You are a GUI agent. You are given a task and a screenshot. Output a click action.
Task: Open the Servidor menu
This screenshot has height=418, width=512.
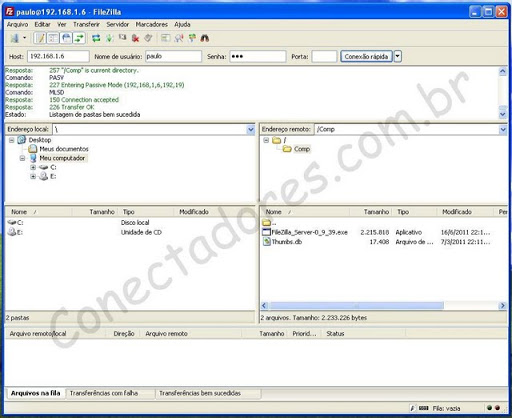[x=118, y=24]
